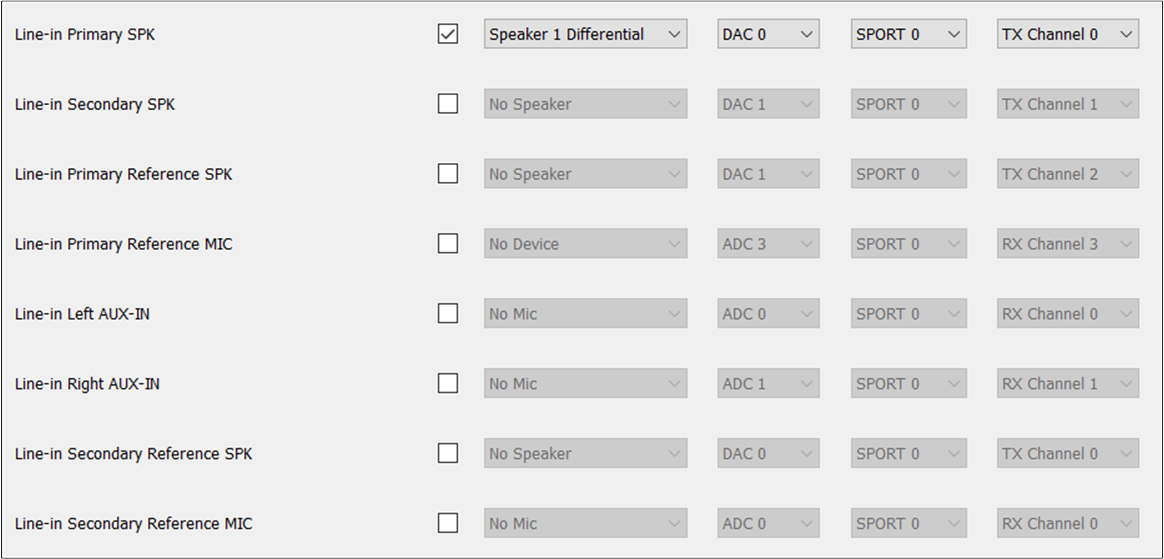The height and width of the screenshot is (559, 1164).
Task: Click the No Device dropdown for Reference MIC
Action: tap(586, 243)
